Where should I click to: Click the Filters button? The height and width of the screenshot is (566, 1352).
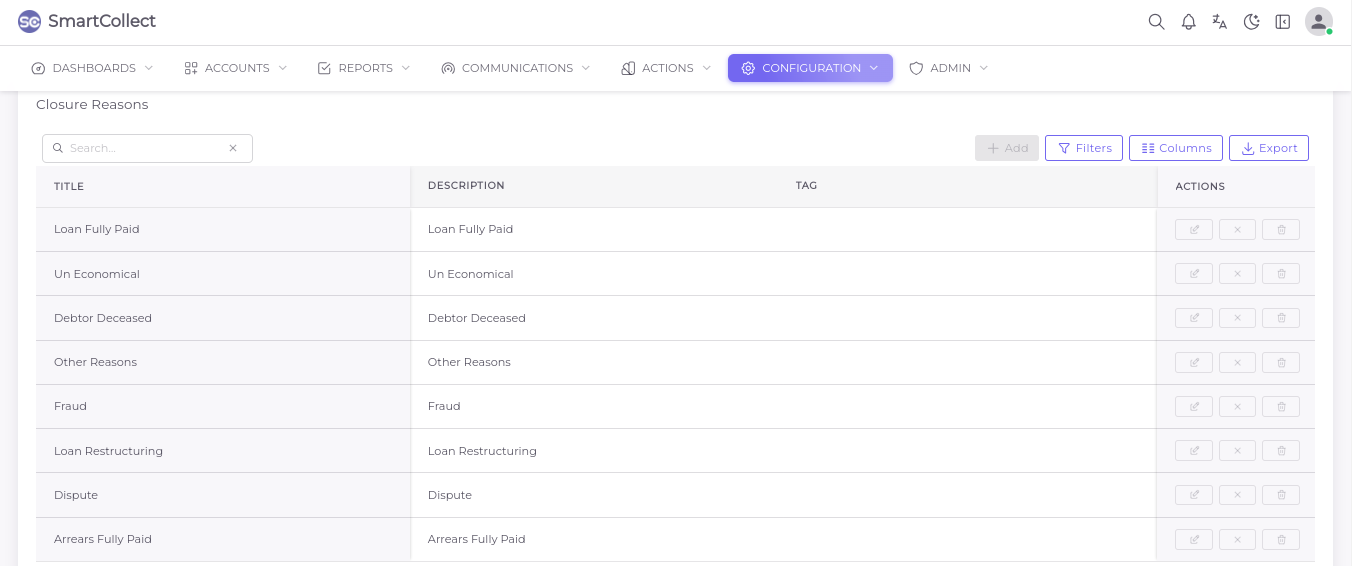(1083, 148)
